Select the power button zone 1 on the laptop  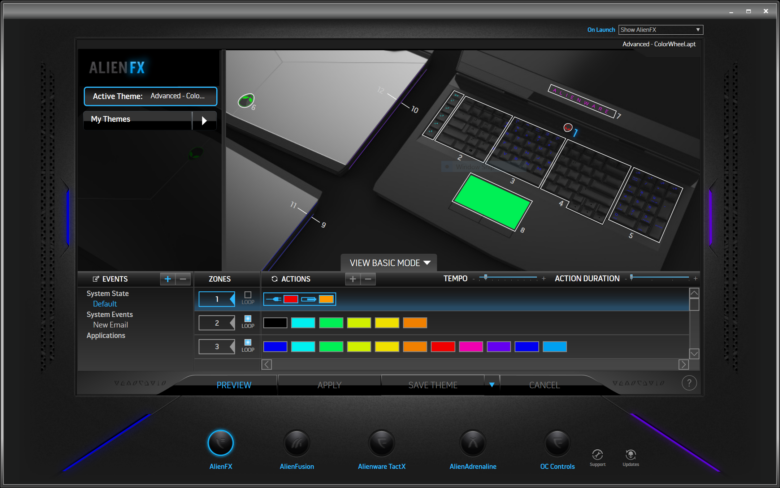(568, 128)
